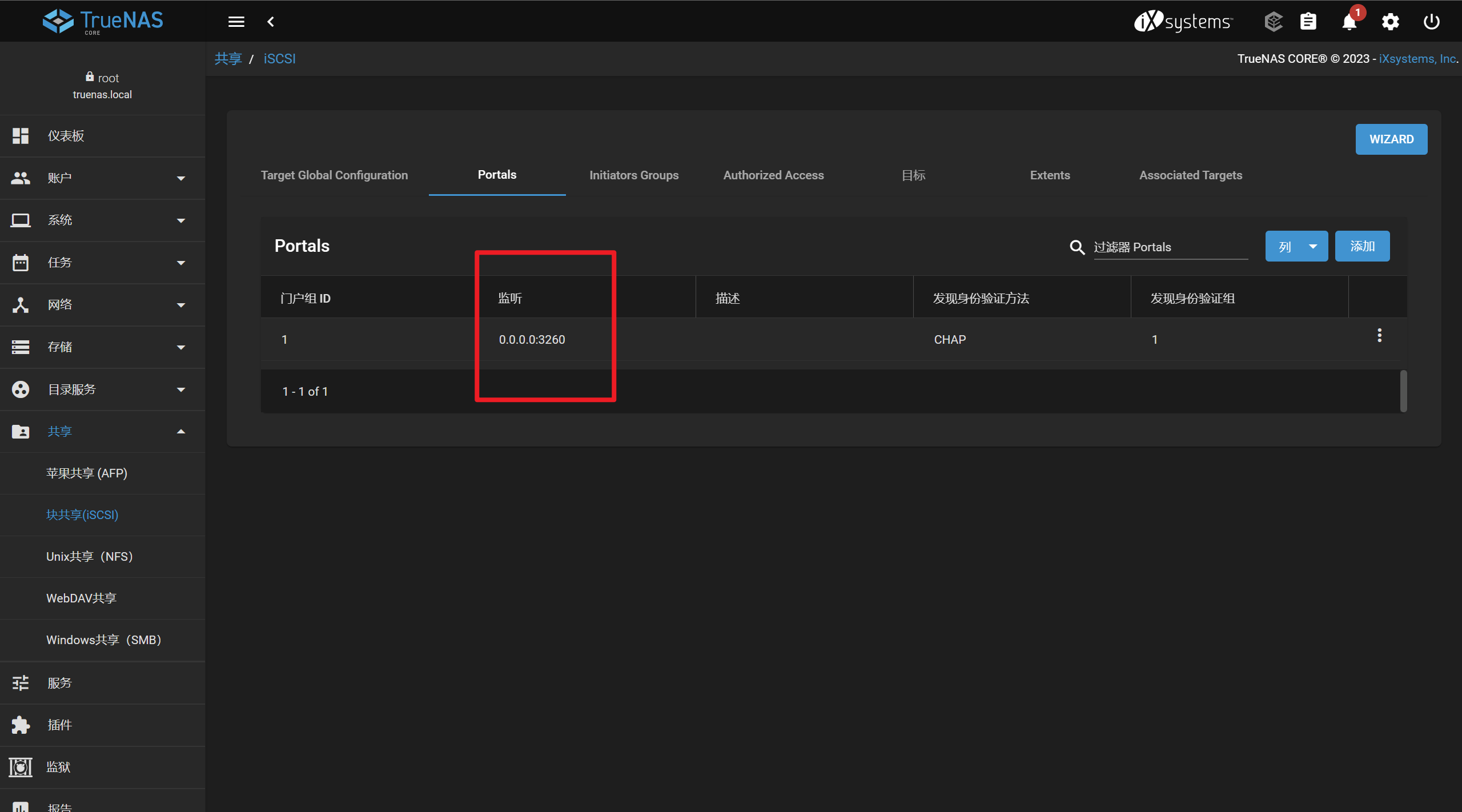Open three-dot actions menu for portal 1
The image size is (1462, 812).
tap(1379, 336)
